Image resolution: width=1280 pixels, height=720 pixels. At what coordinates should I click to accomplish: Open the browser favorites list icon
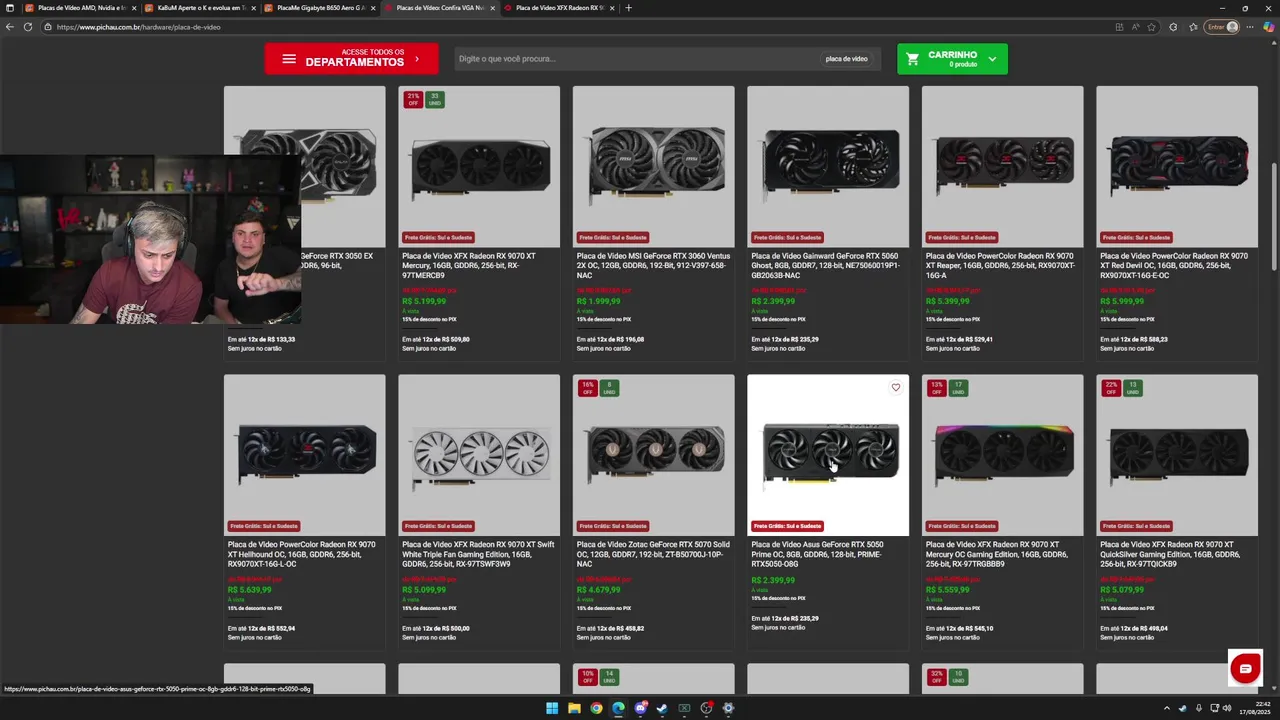1193,27
